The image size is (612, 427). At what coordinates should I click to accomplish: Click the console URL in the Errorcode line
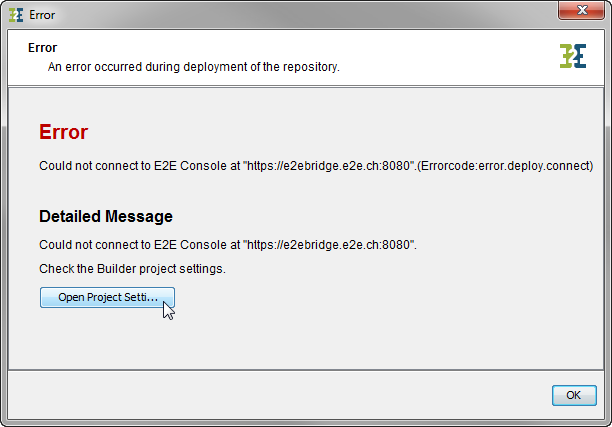tap(329, 165)
